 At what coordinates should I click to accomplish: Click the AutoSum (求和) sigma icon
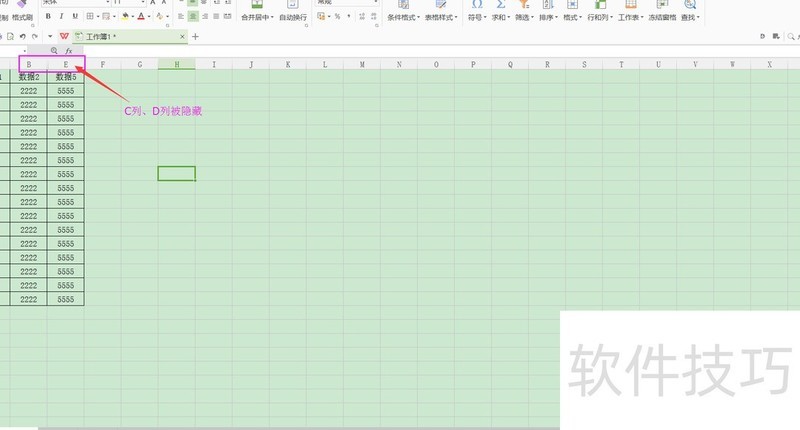coord(501,5)
